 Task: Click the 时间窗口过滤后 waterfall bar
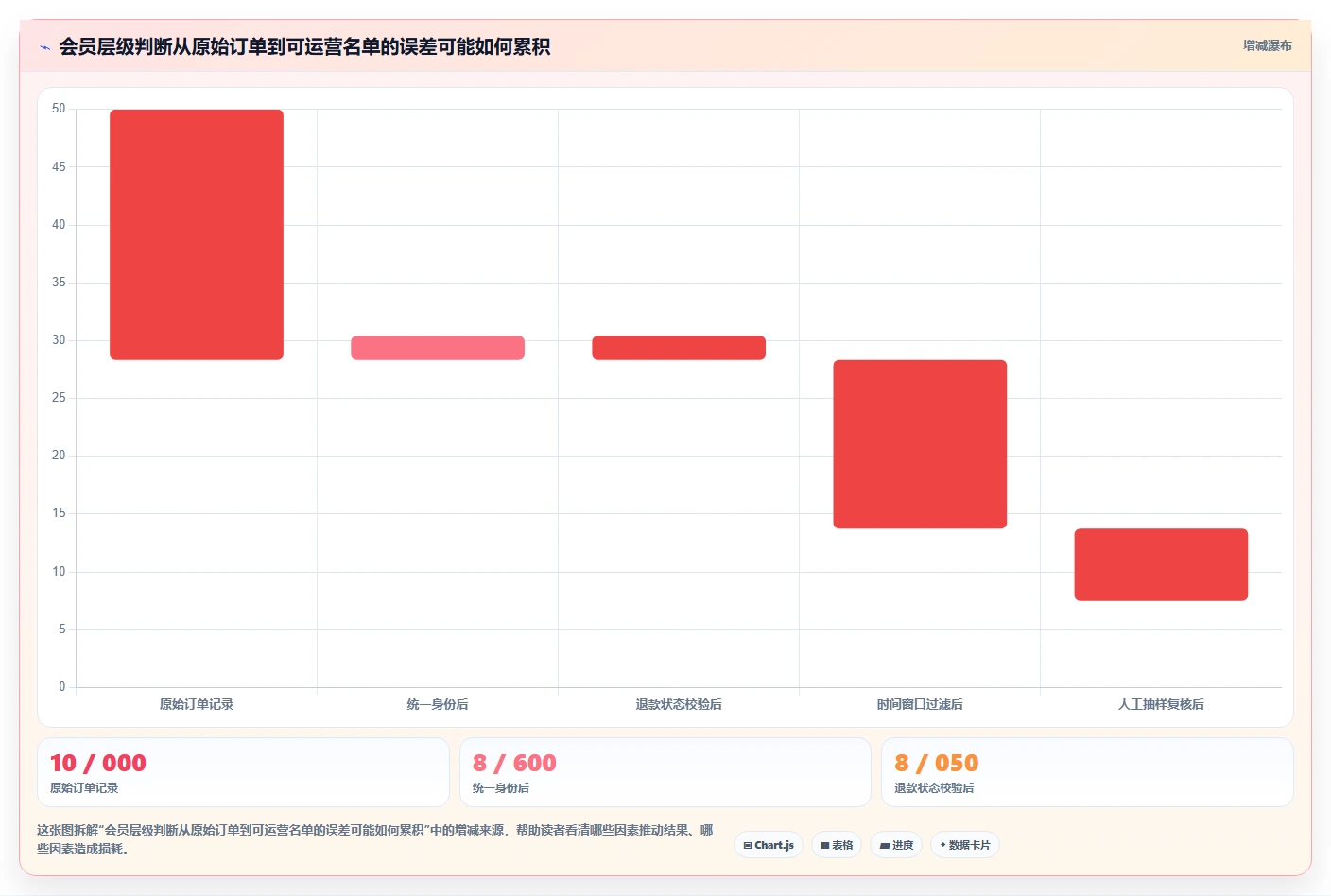pos(920,444)
